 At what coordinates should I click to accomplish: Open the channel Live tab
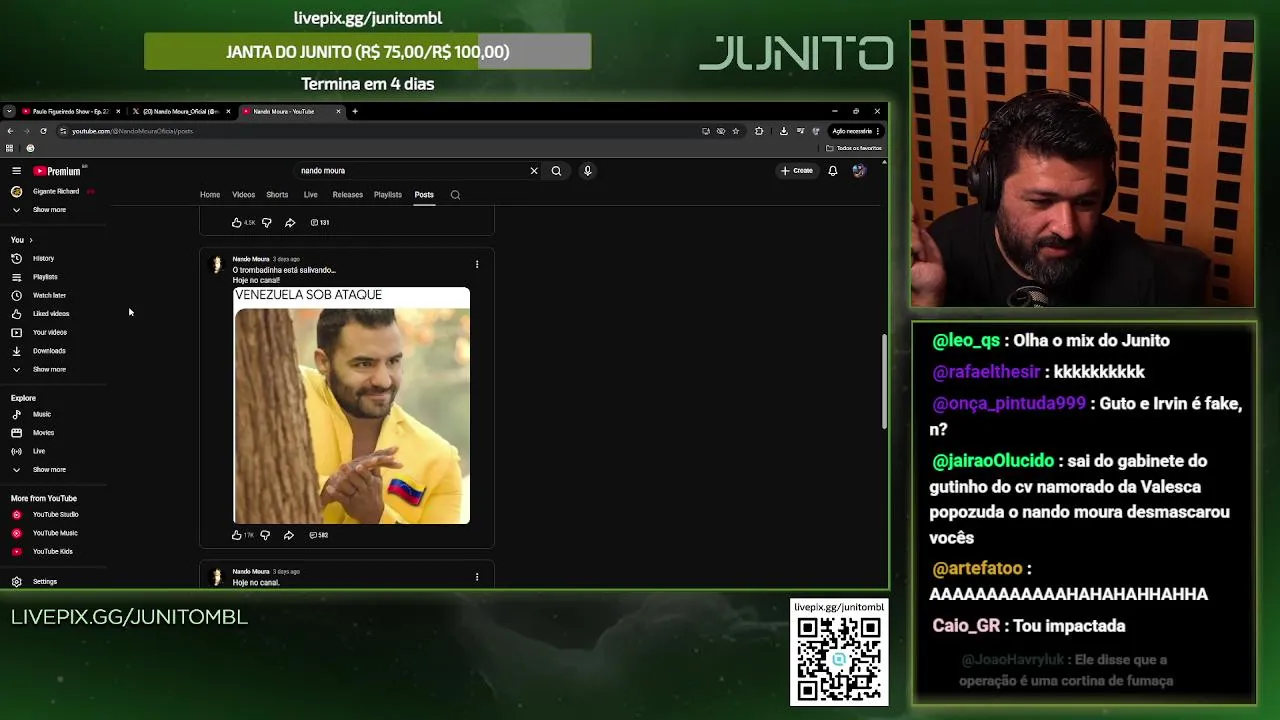coord(311,195)
